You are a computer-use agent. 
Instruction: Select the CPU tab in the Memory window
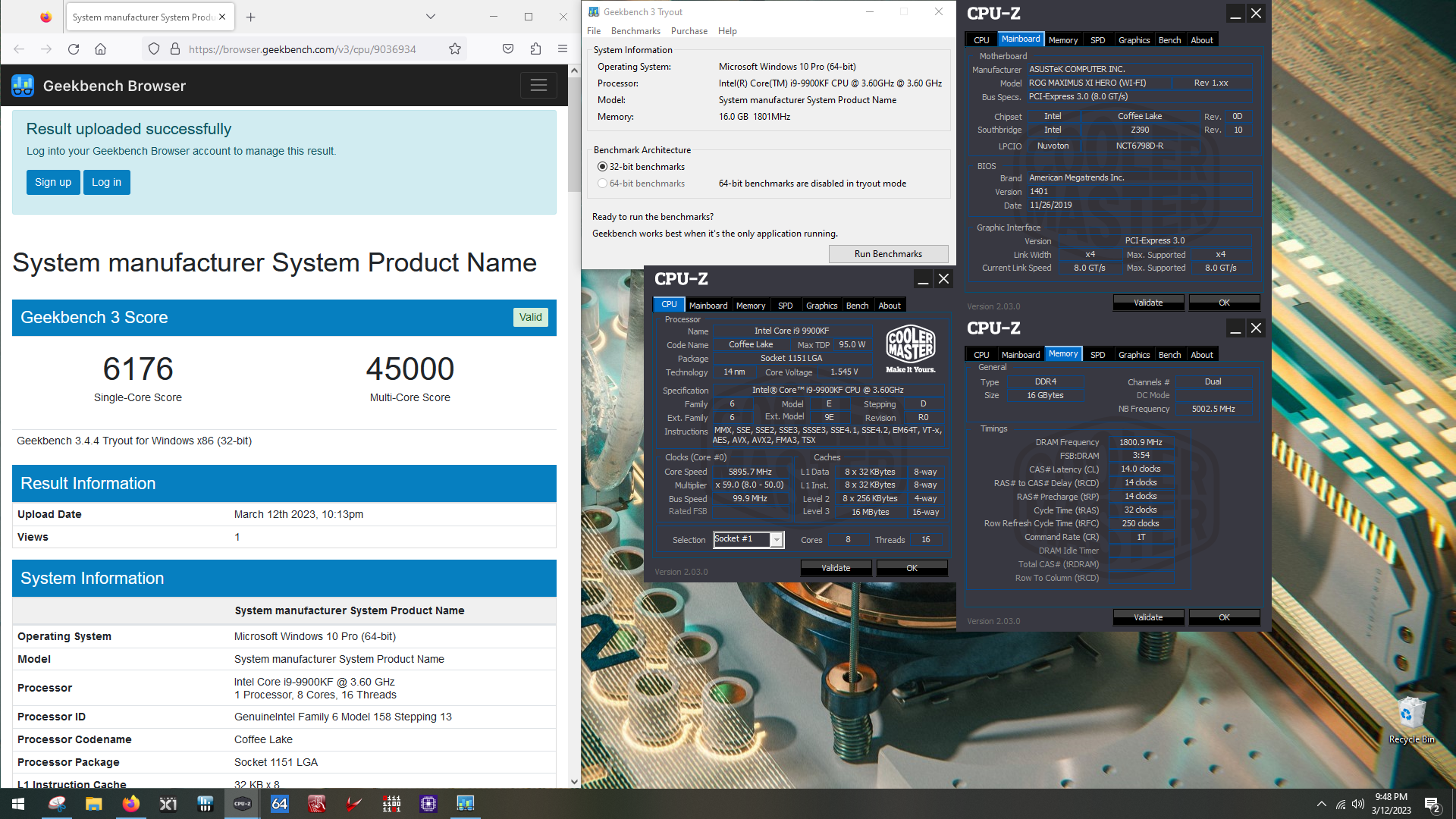(981, 355)
